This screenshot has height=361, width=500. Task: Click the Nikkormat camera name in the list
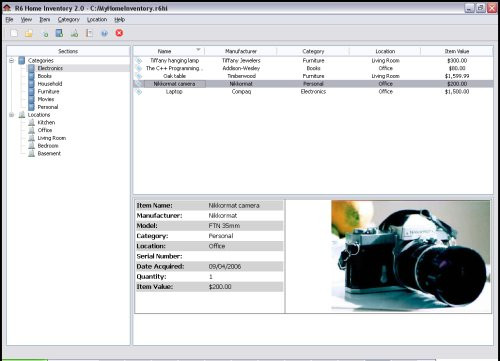coord(174,84)
